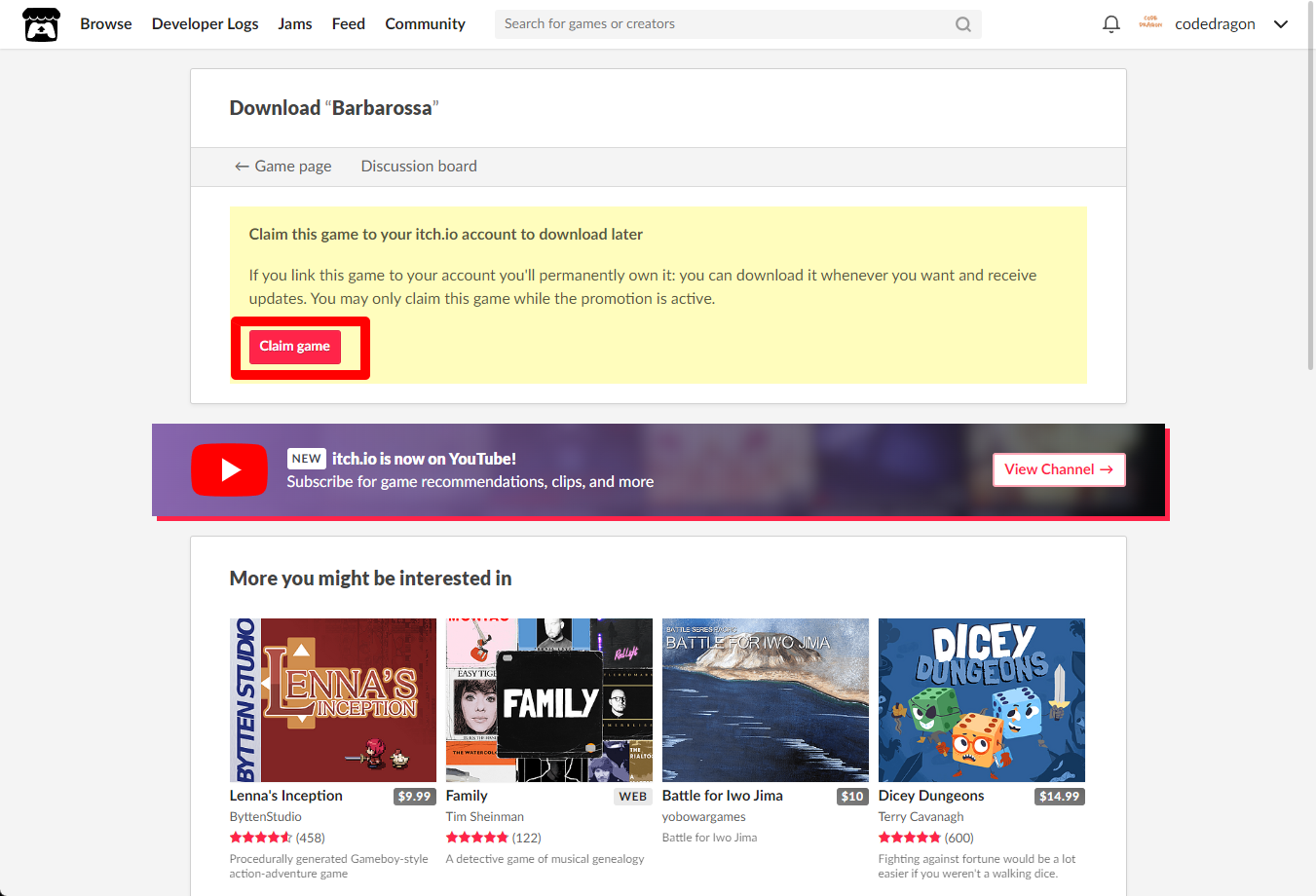The width and height of the screenshot is (1316, 896).
Task: Expand the account dropdown chevron
Action: [x=1281, y=24]
